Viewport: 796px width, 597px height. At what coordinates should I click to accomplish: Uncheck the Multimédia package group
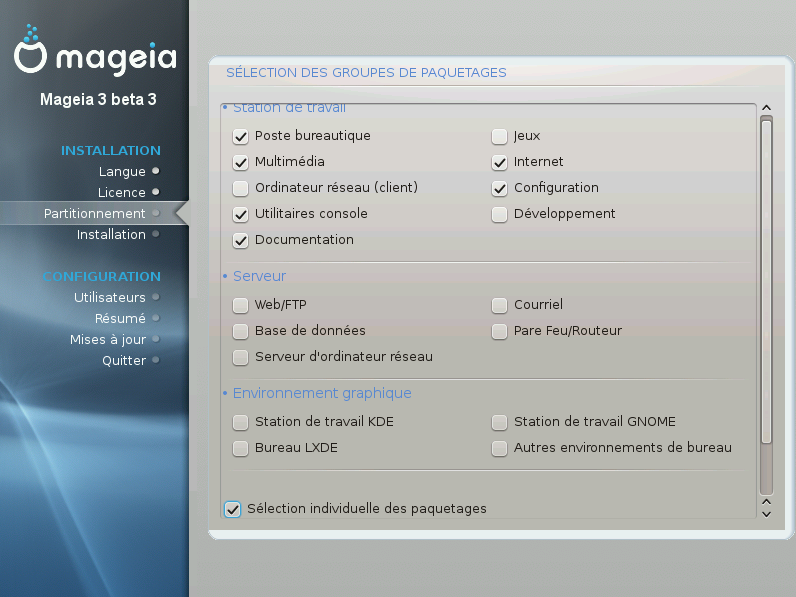[x=240, y=162]
